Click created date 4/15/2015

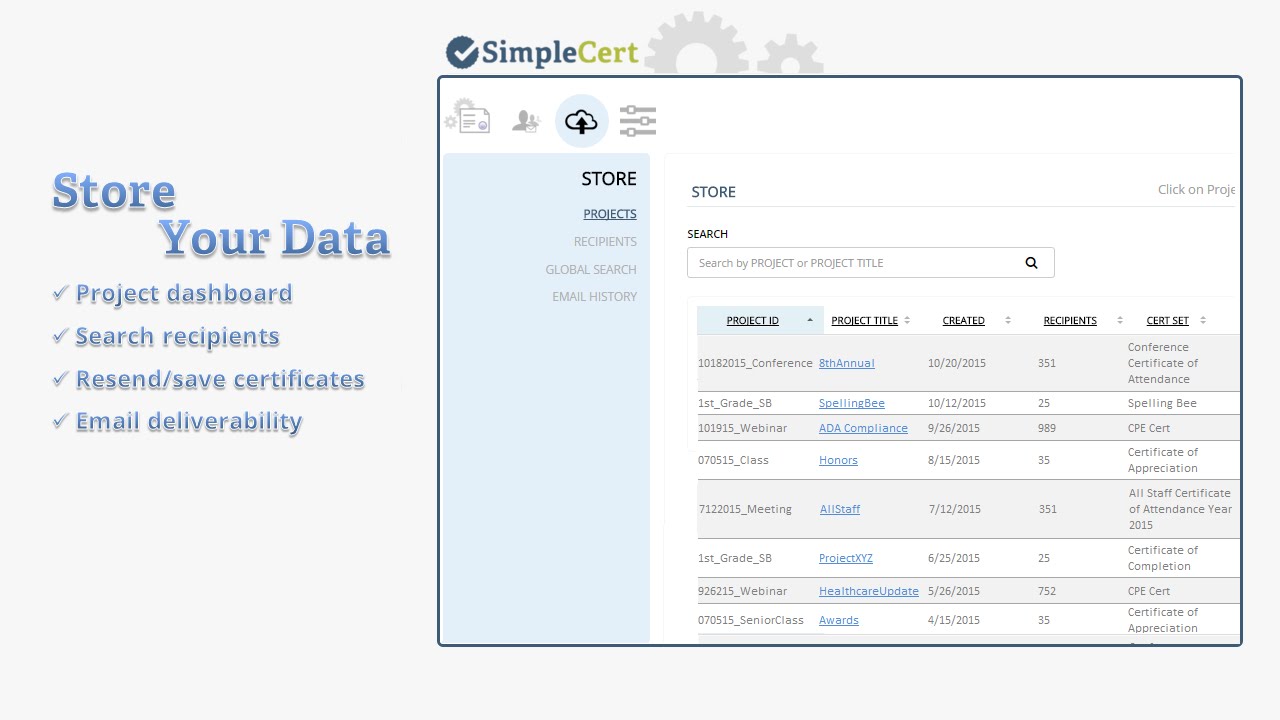point(954,620)
